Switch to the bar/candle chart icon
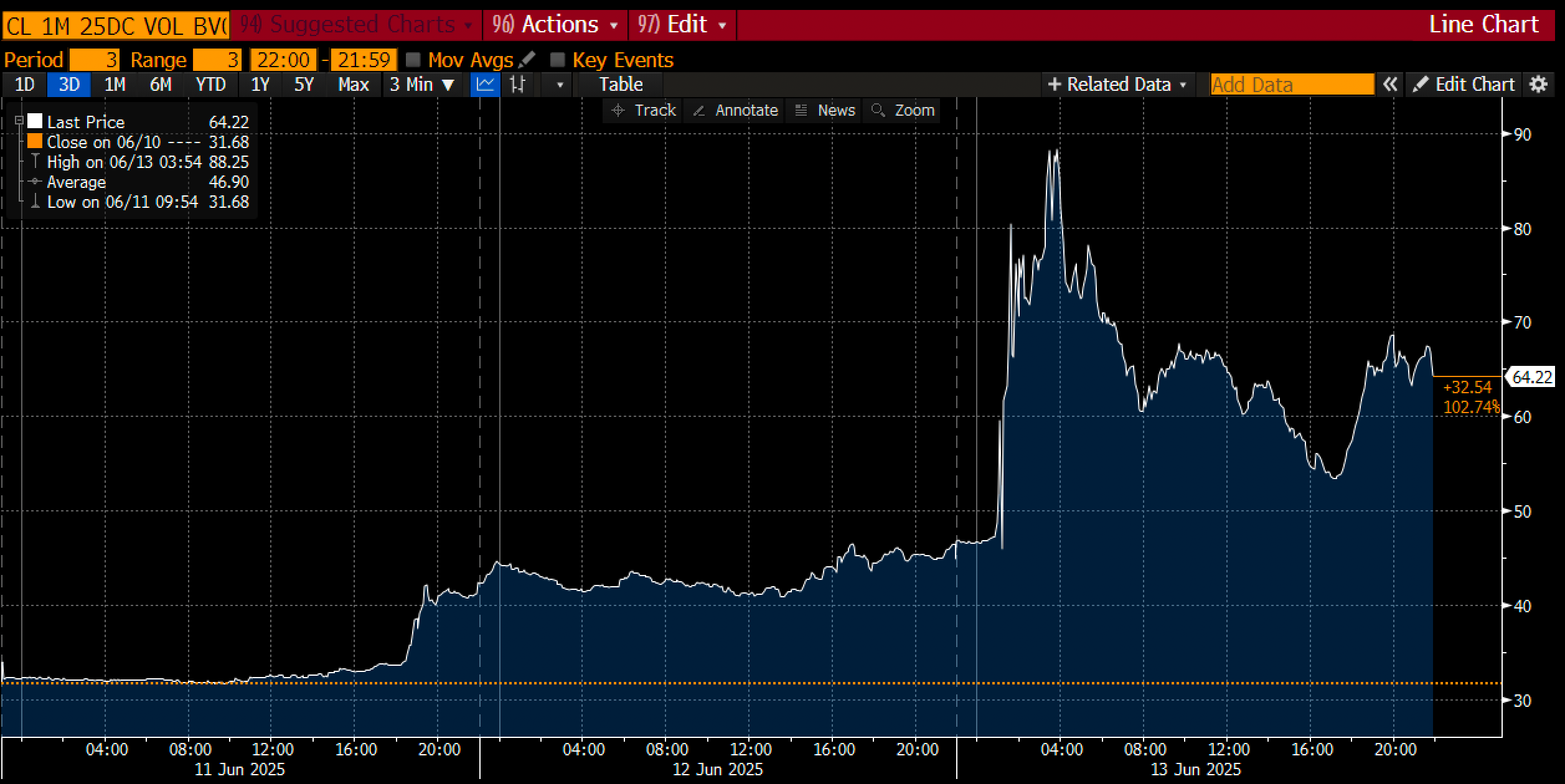Image resolution: width=1565 pixels, height=784 pixels. click(x=517, y=85)
